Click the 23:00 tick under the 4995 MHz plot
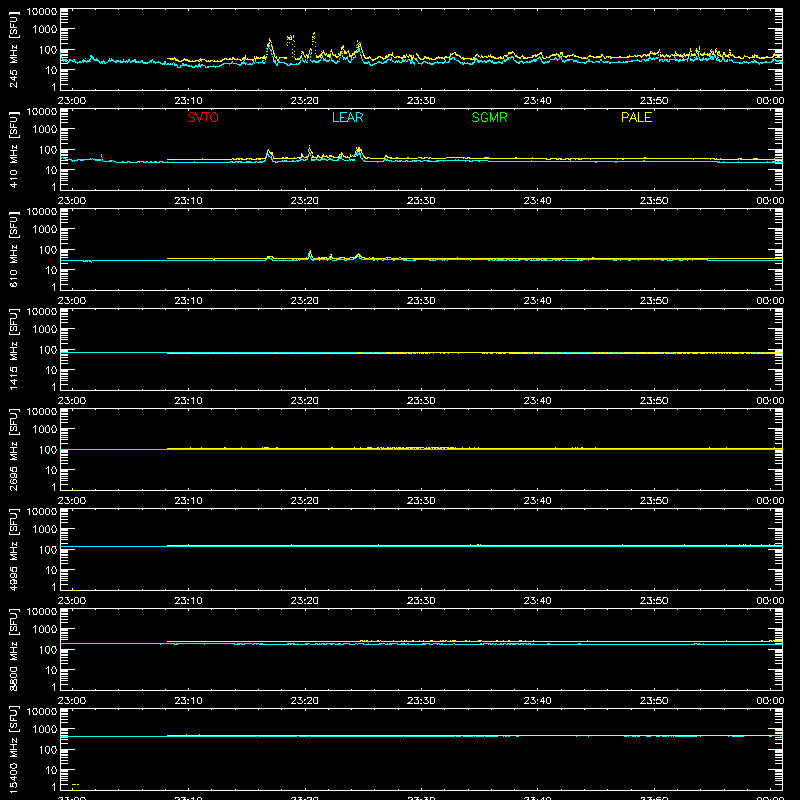Viewport: 800px width, 800px height. pyautogui.click(x=72, y=601)
